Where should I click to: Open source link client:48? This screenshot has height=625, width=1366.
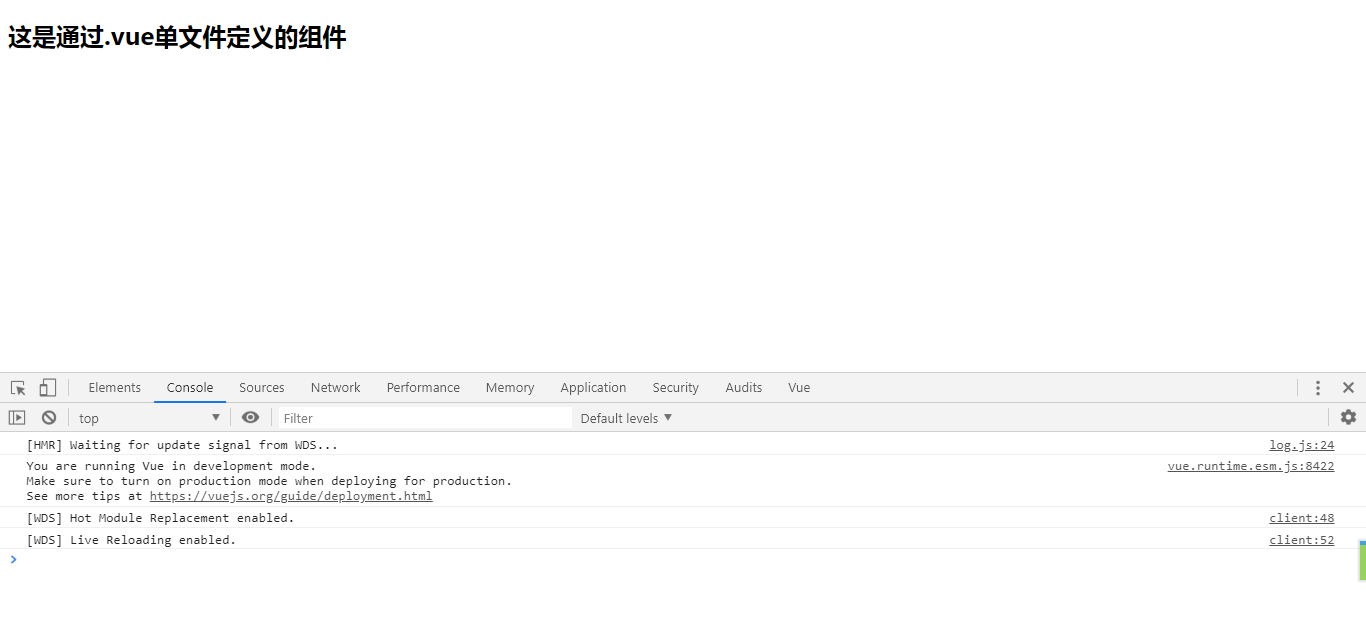click(x=1302, y=518)
